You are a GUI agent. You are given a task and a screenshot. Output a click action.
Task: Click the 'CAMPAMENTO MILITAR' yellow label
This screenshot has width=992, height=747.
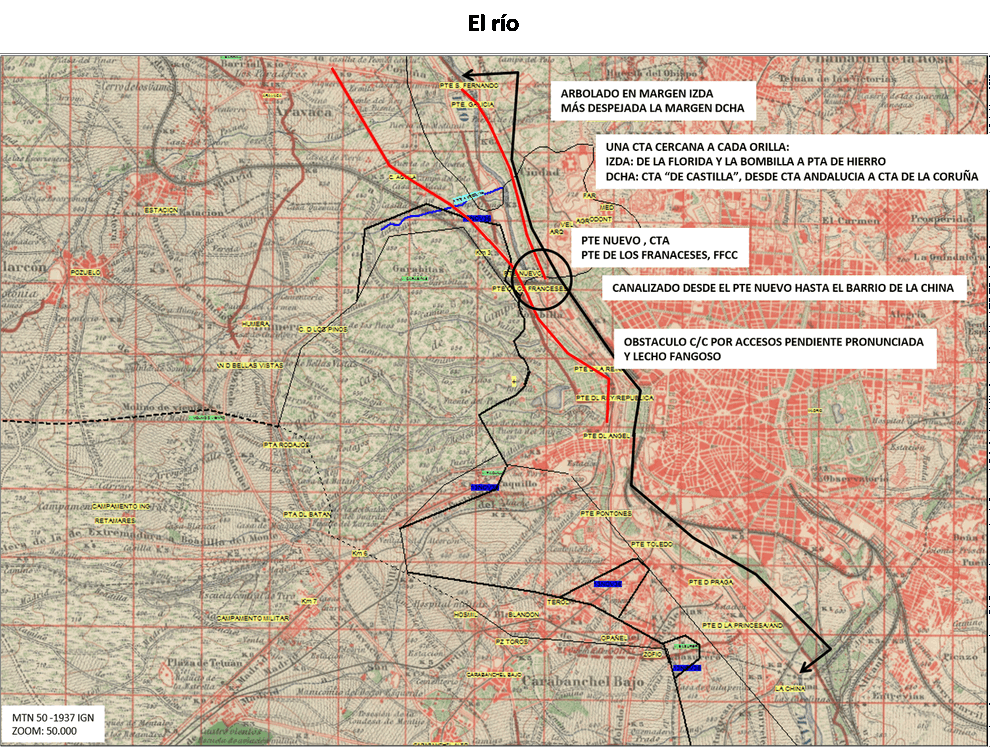click(x=253, y=618)
